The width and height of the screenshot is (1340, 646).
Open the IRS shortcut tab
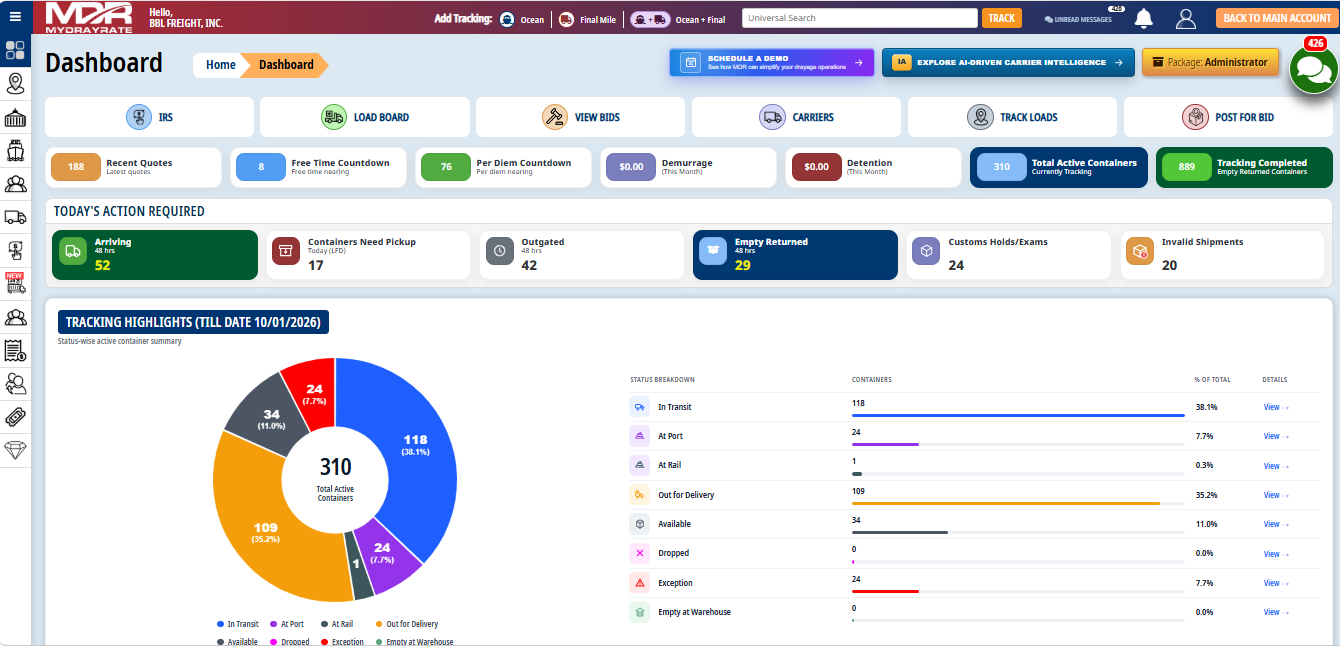pos(150,117)
